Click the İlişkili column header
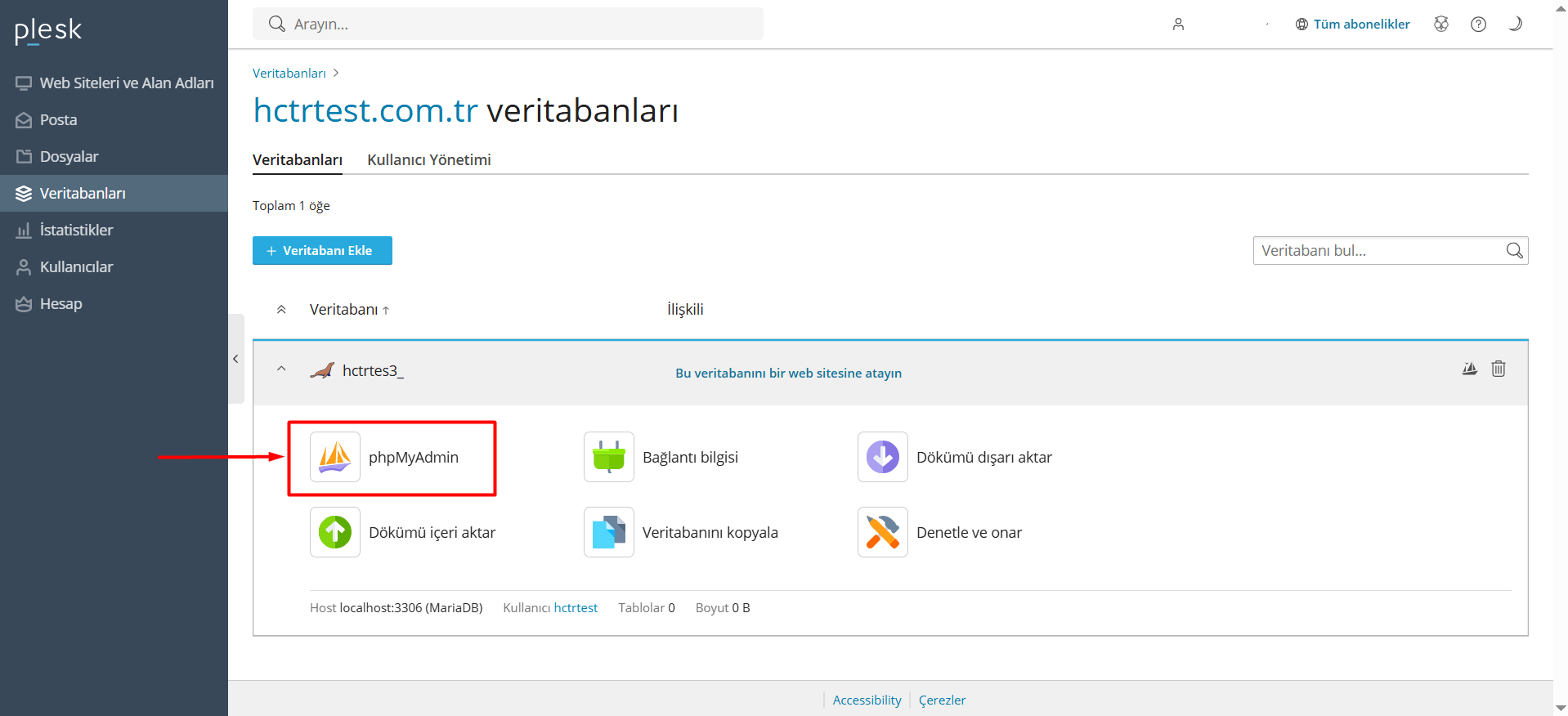 tap(685, 309)
